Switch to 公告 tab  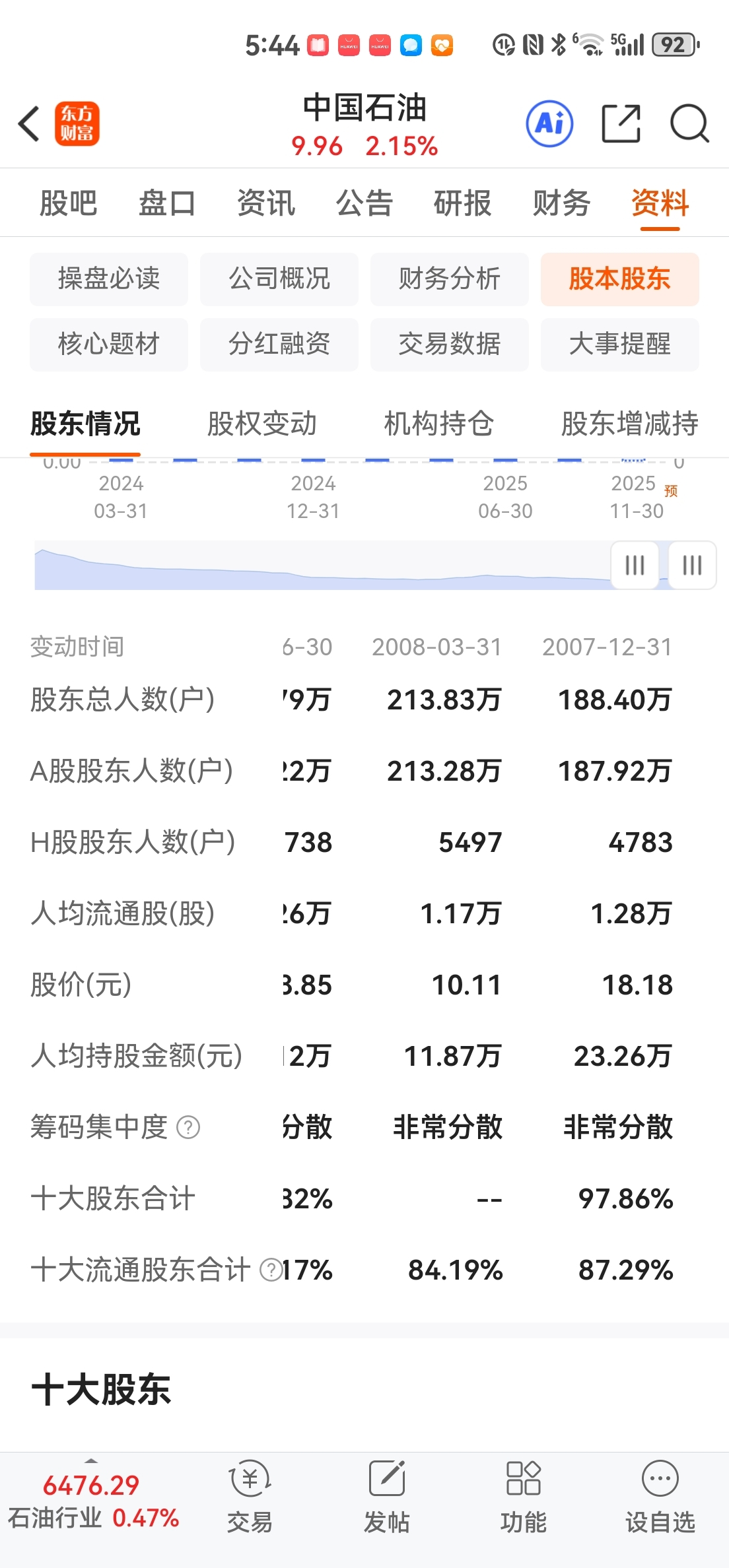coord(364,203)
